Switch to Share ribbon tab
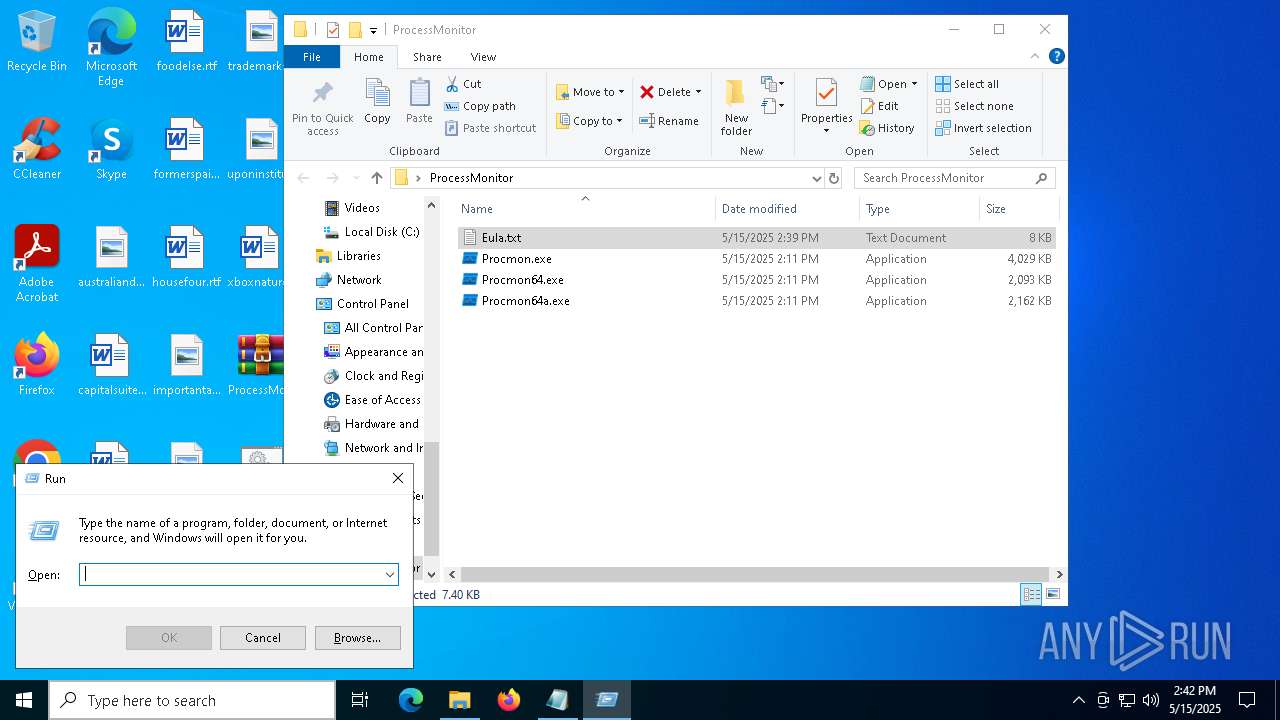 pyautogui.click(x=427, y=57)
